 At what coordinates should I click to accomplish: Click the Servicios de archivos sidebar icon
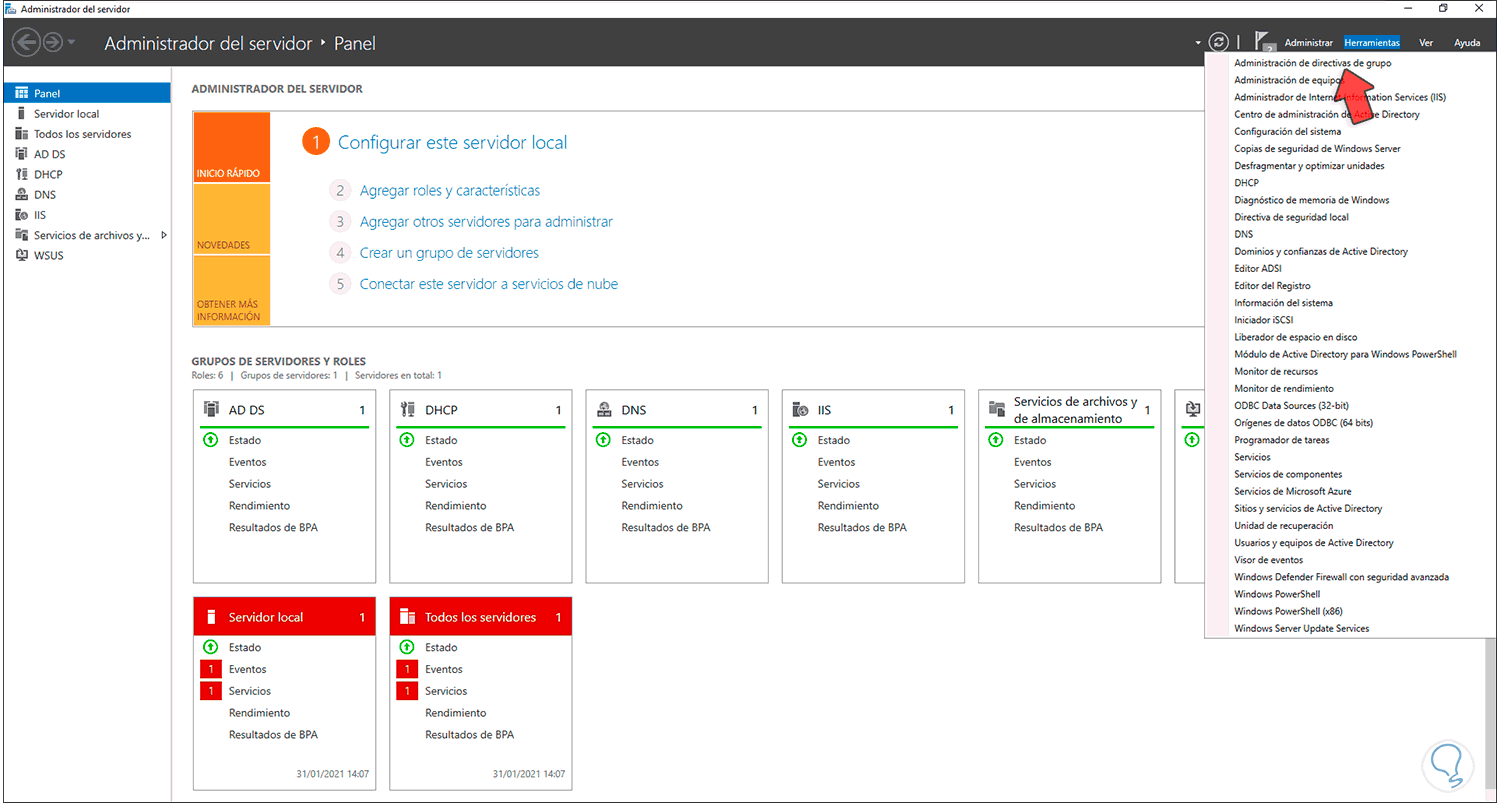(x=22, y=235)
